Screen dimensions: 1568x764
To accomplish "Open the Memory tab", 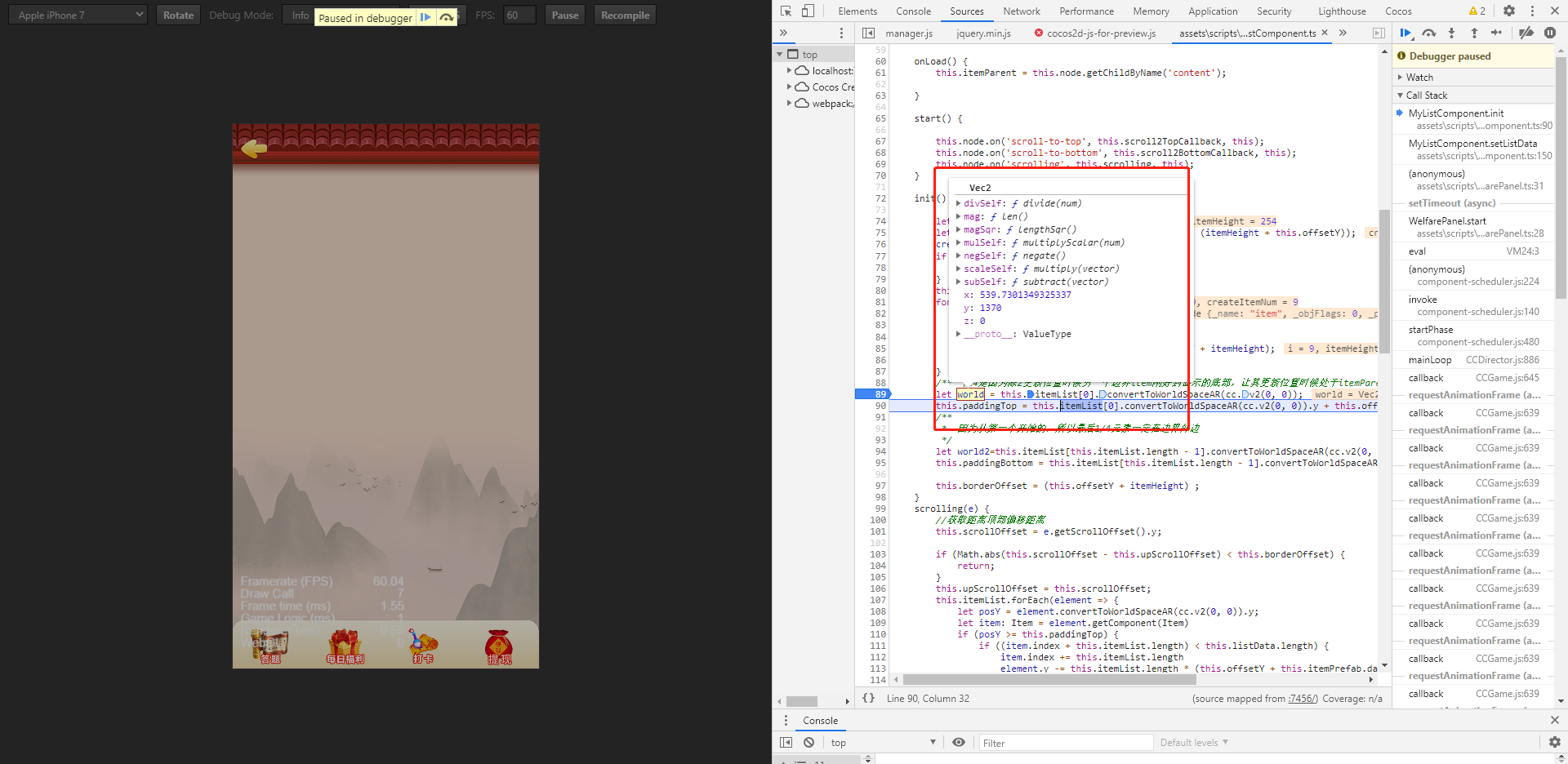I will pos(1151,11).
